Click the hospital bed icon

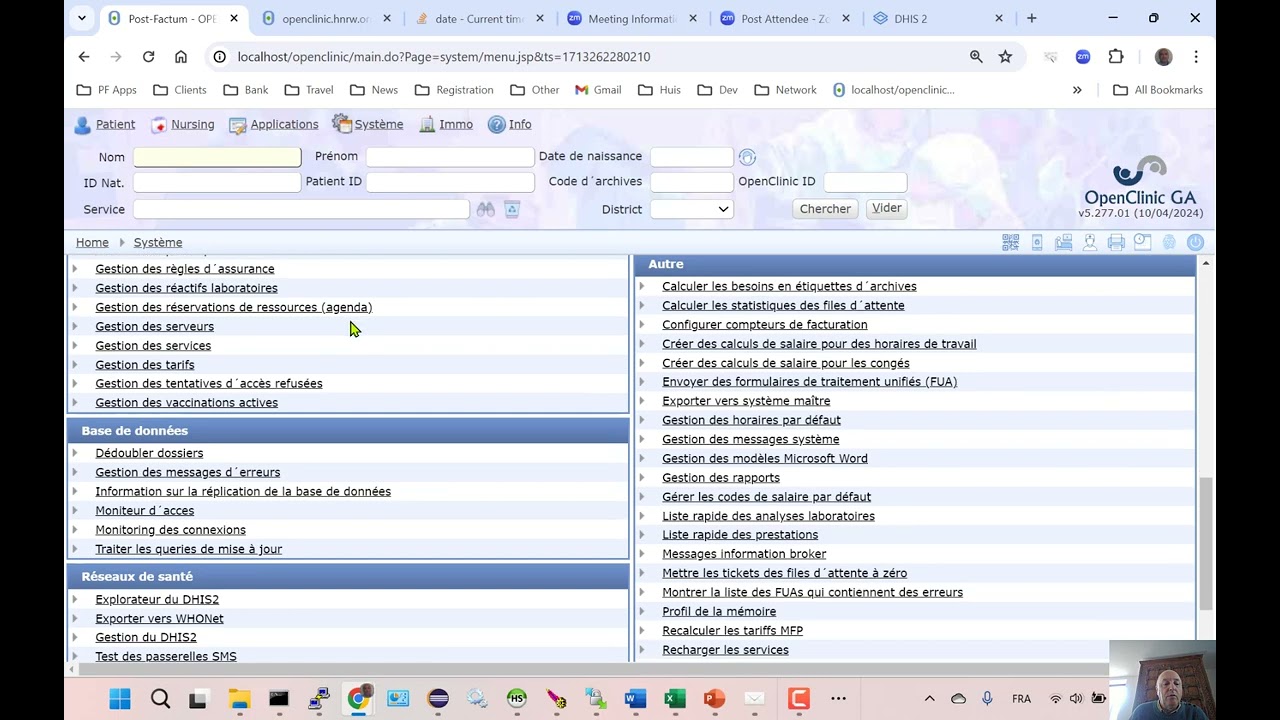click(x=1063, y=243)
